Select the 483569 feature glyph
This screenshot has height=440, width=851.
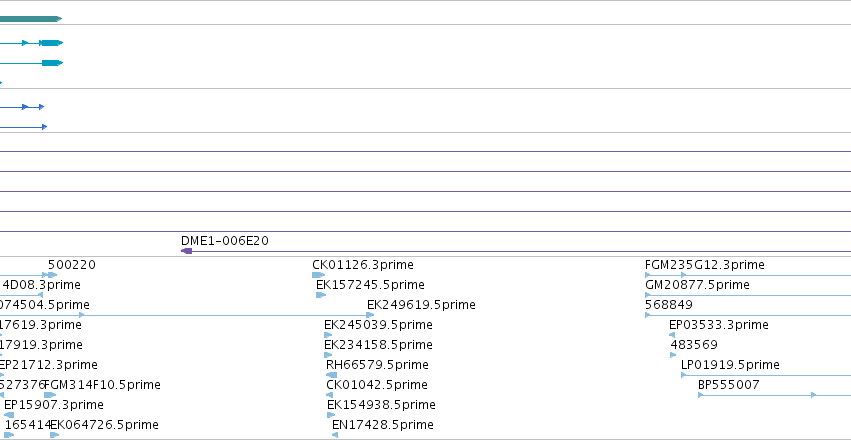pos(674,355)
